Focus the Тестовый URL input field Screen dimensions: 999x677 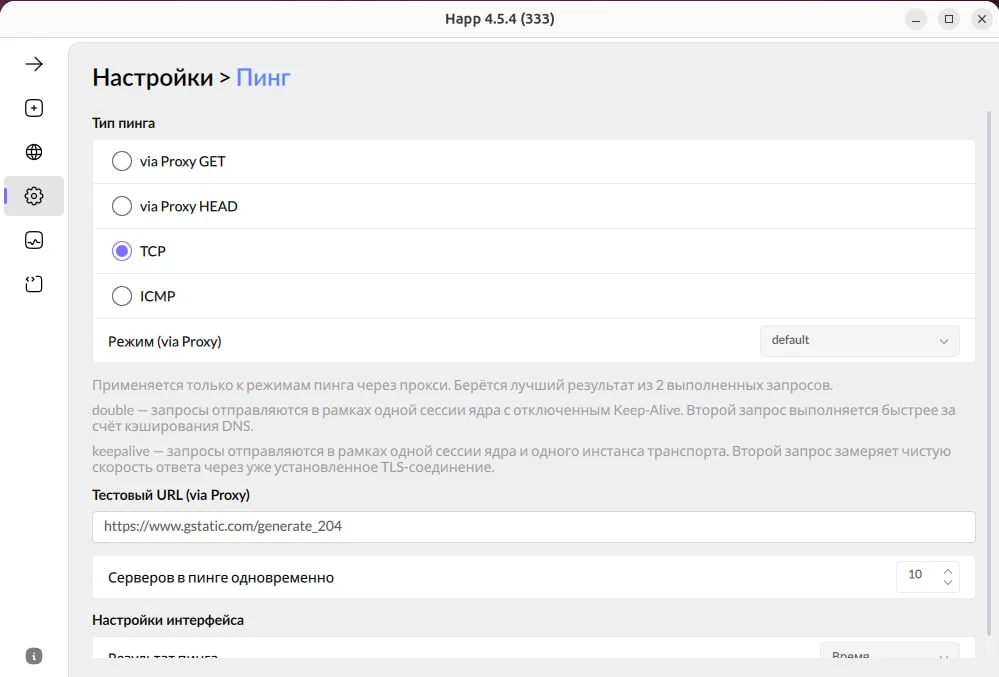pos(533,527)
